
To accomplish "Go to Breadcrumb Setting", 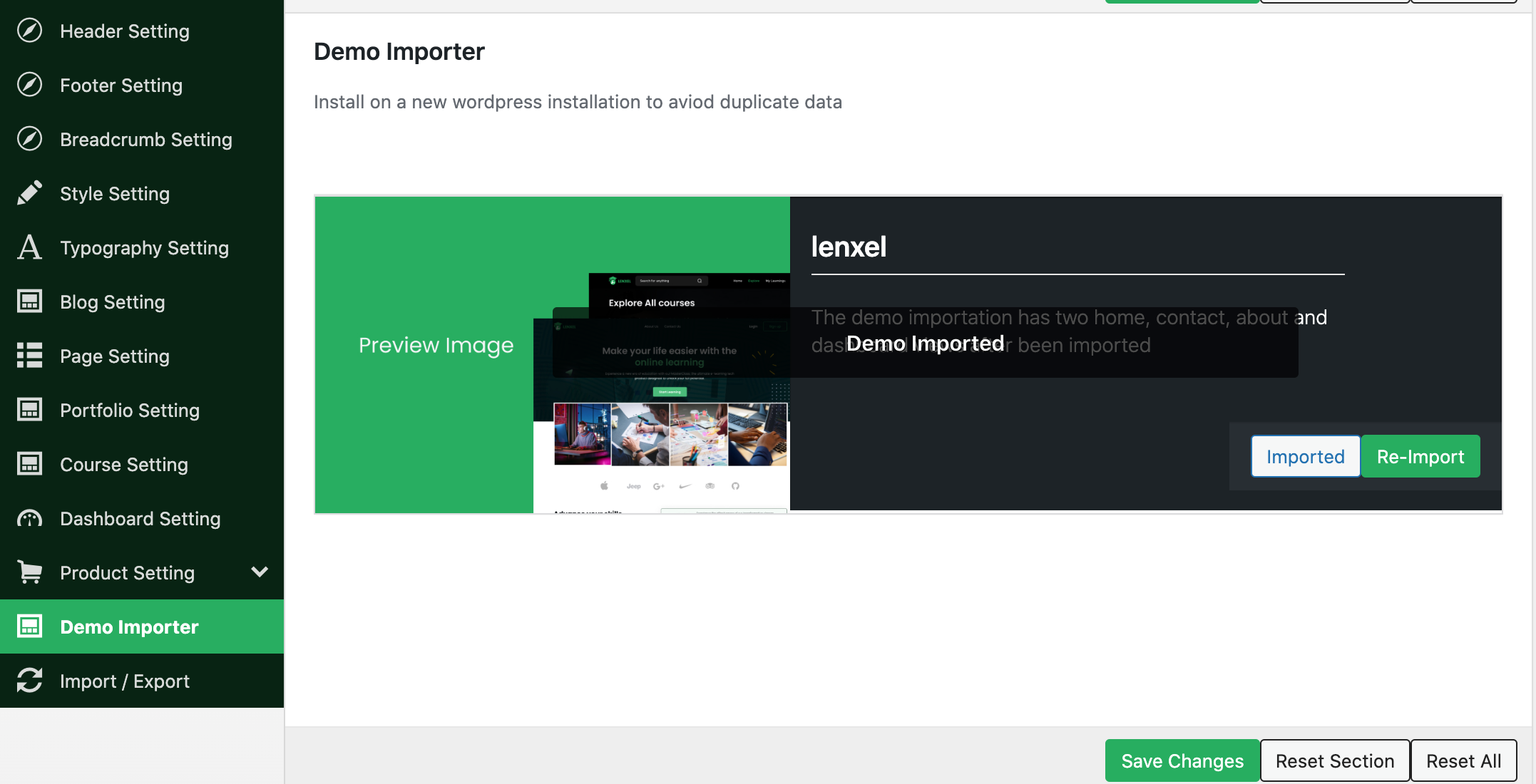I will pos(142,139).
